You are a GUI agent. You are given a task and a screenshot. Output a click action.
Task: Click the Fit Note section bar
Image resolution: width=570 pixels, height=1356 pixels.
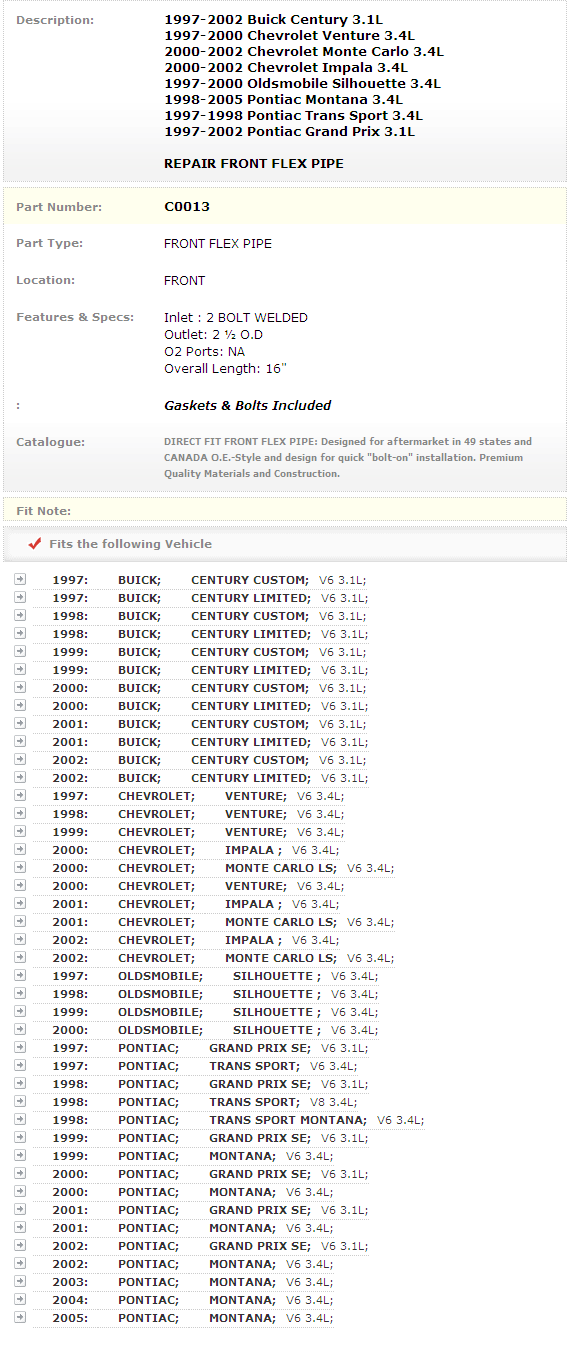coord(285,510)
